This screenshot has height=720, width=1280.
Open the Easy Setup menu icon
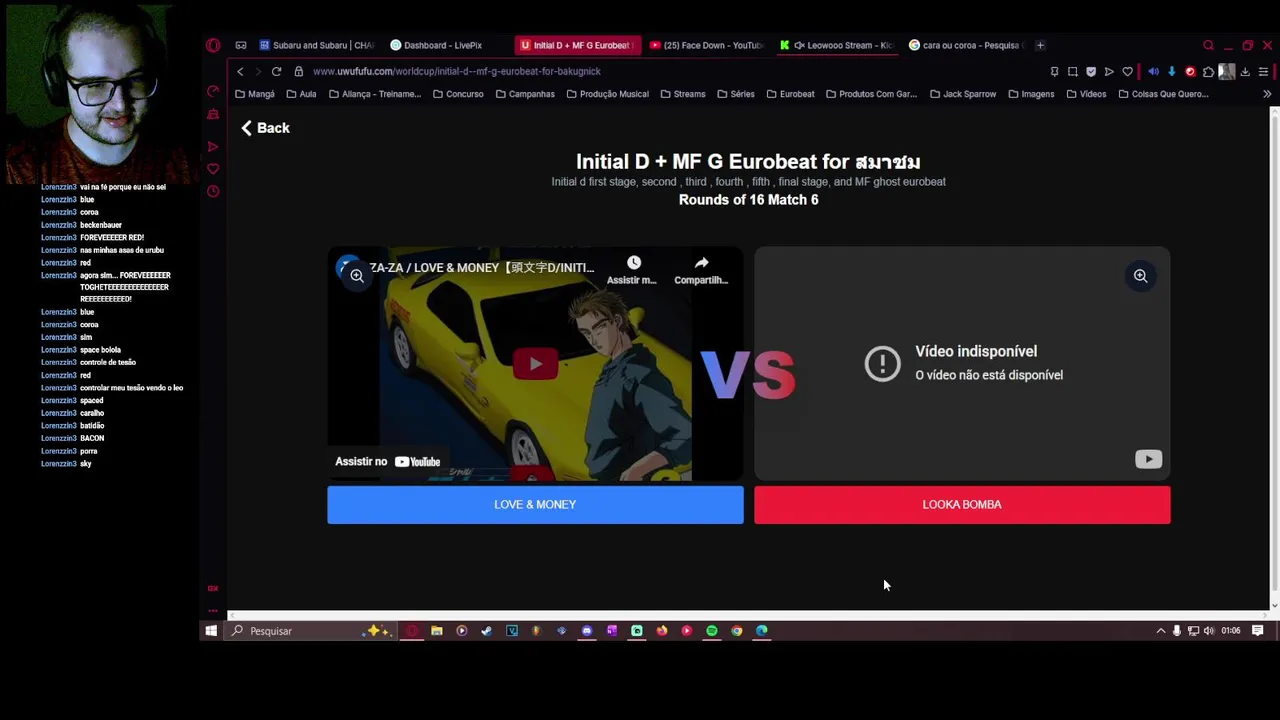1263,71
